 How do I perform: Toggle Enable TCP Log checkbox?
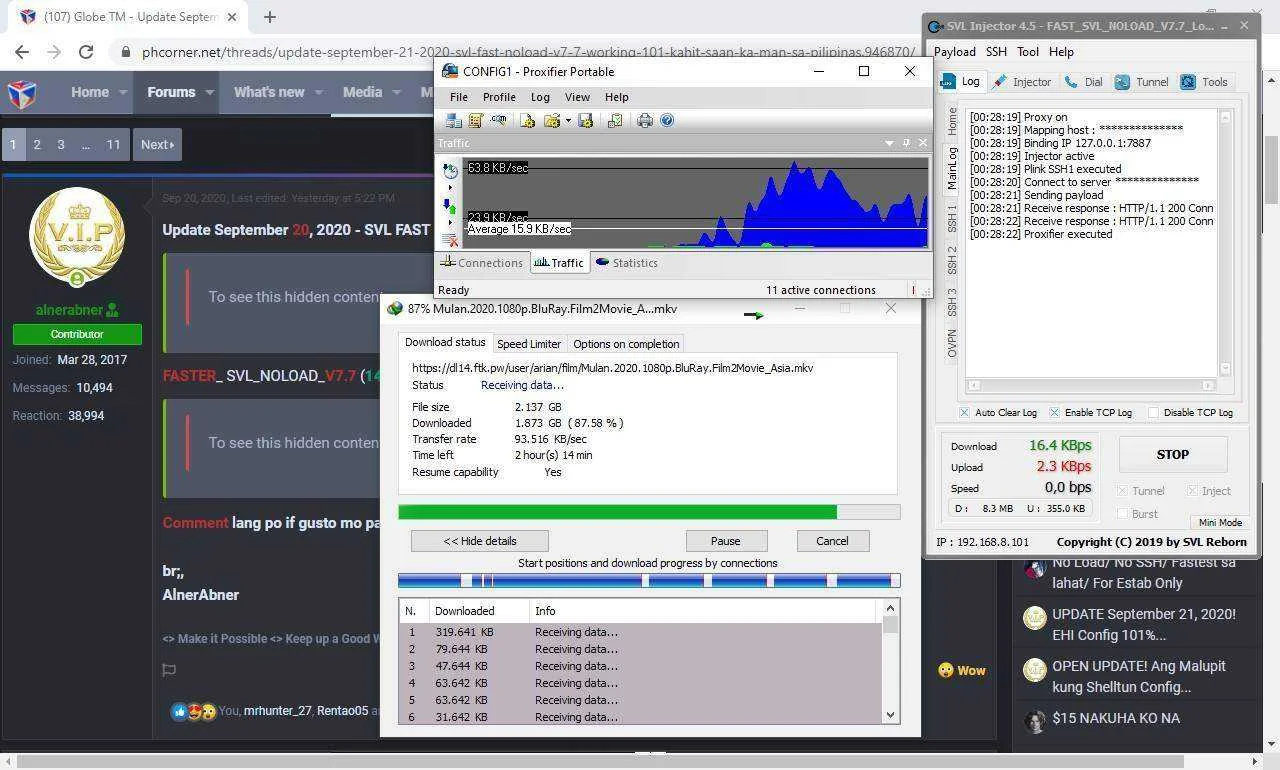pyautogui.click(x=1052, y=412)
